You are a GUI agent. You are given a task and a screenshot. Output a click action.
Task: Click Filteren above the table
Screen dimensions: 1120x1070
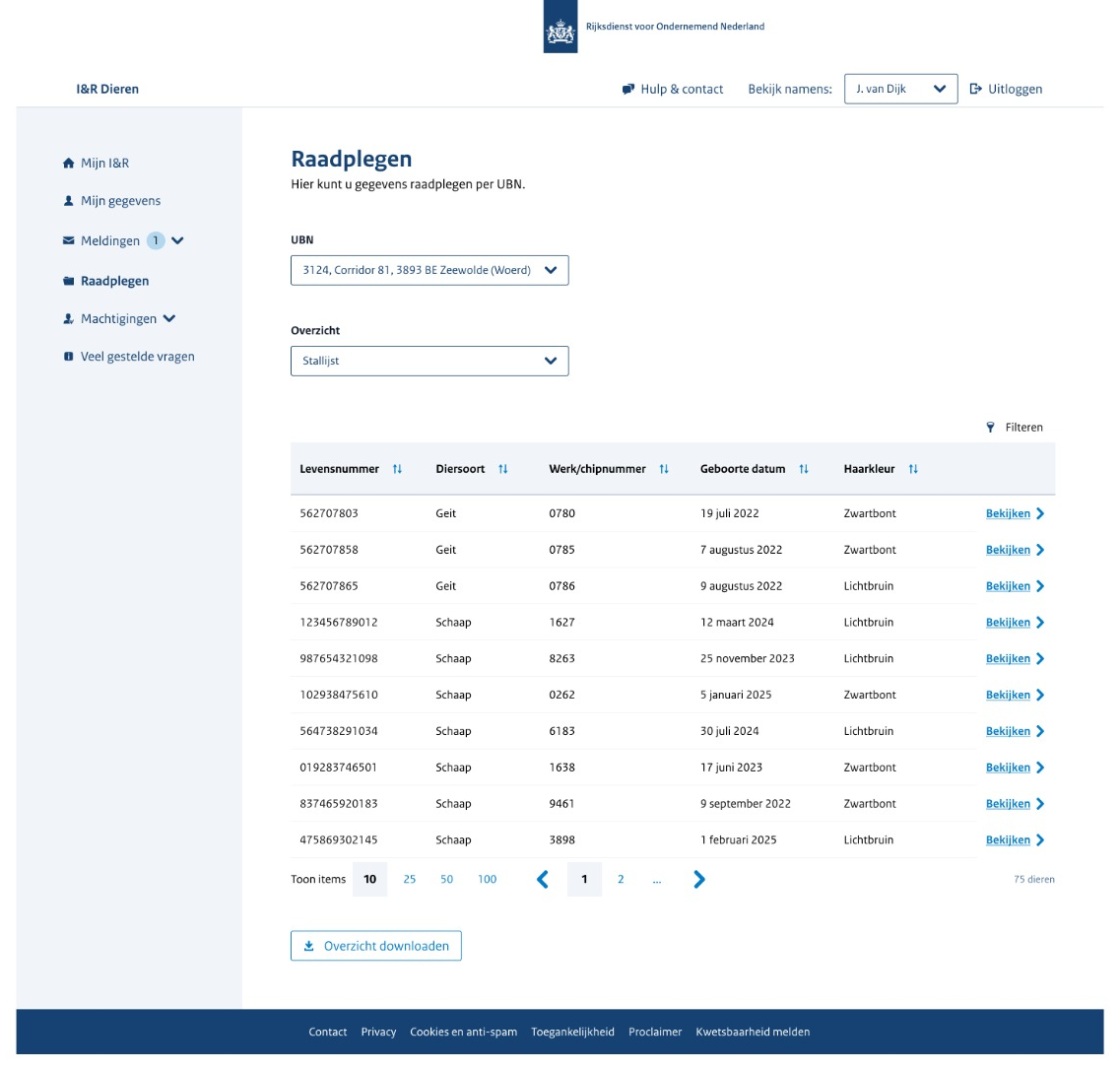[x=1023, y=428]
